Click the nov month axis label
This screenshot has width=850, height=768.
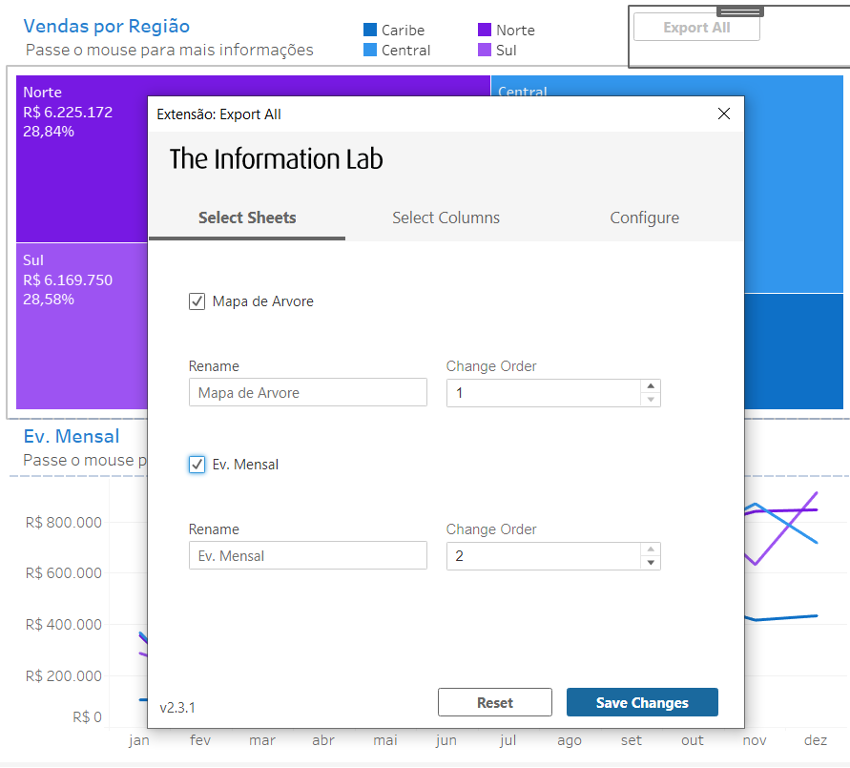(x=754, y=740)
